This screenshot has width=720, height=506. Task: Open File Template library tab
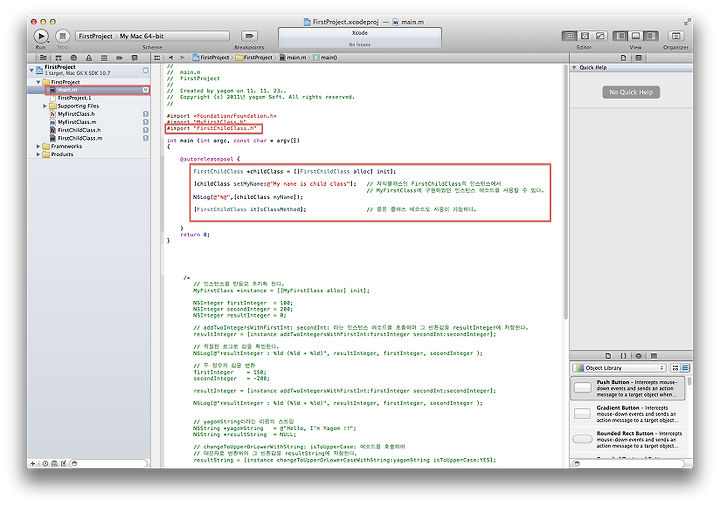point(608,356)
